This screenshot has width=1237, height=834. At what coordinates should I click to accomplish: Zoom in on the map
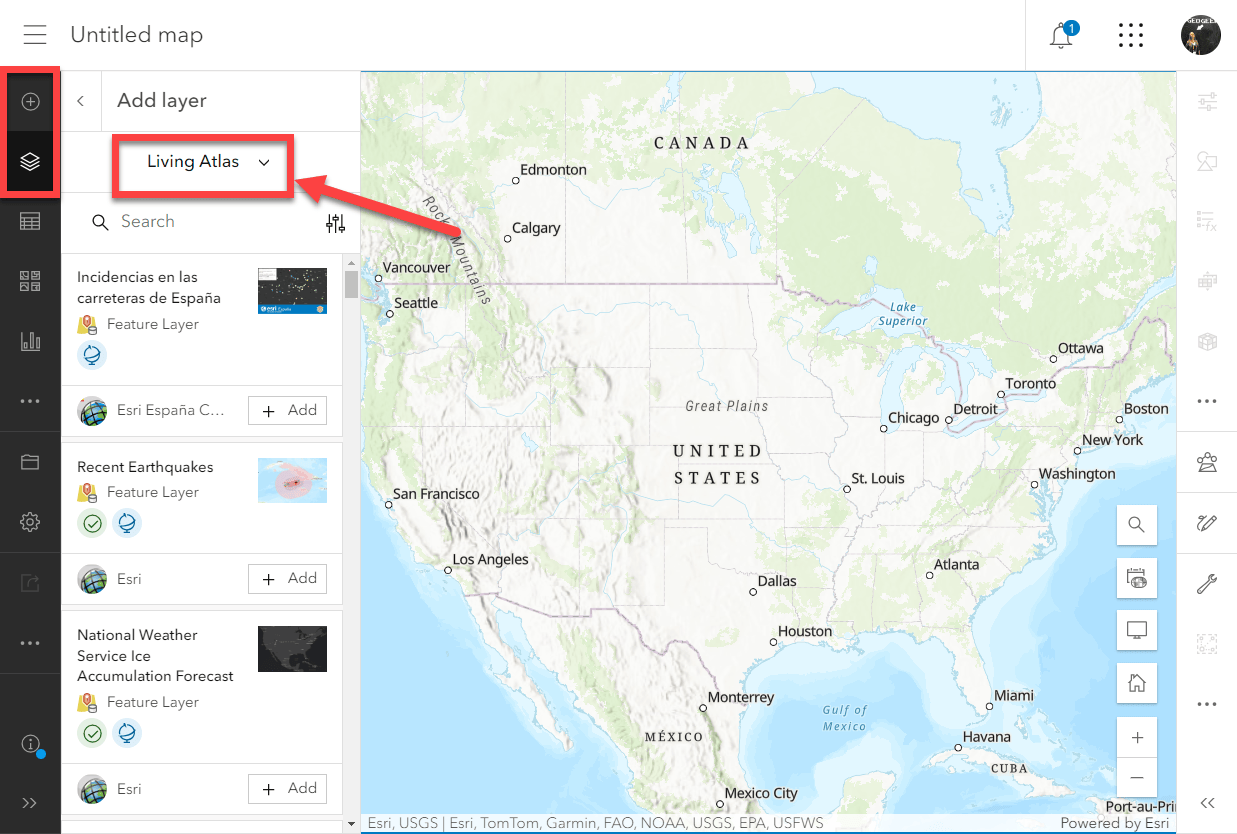pyautogui.click(x=1136, y=738)
